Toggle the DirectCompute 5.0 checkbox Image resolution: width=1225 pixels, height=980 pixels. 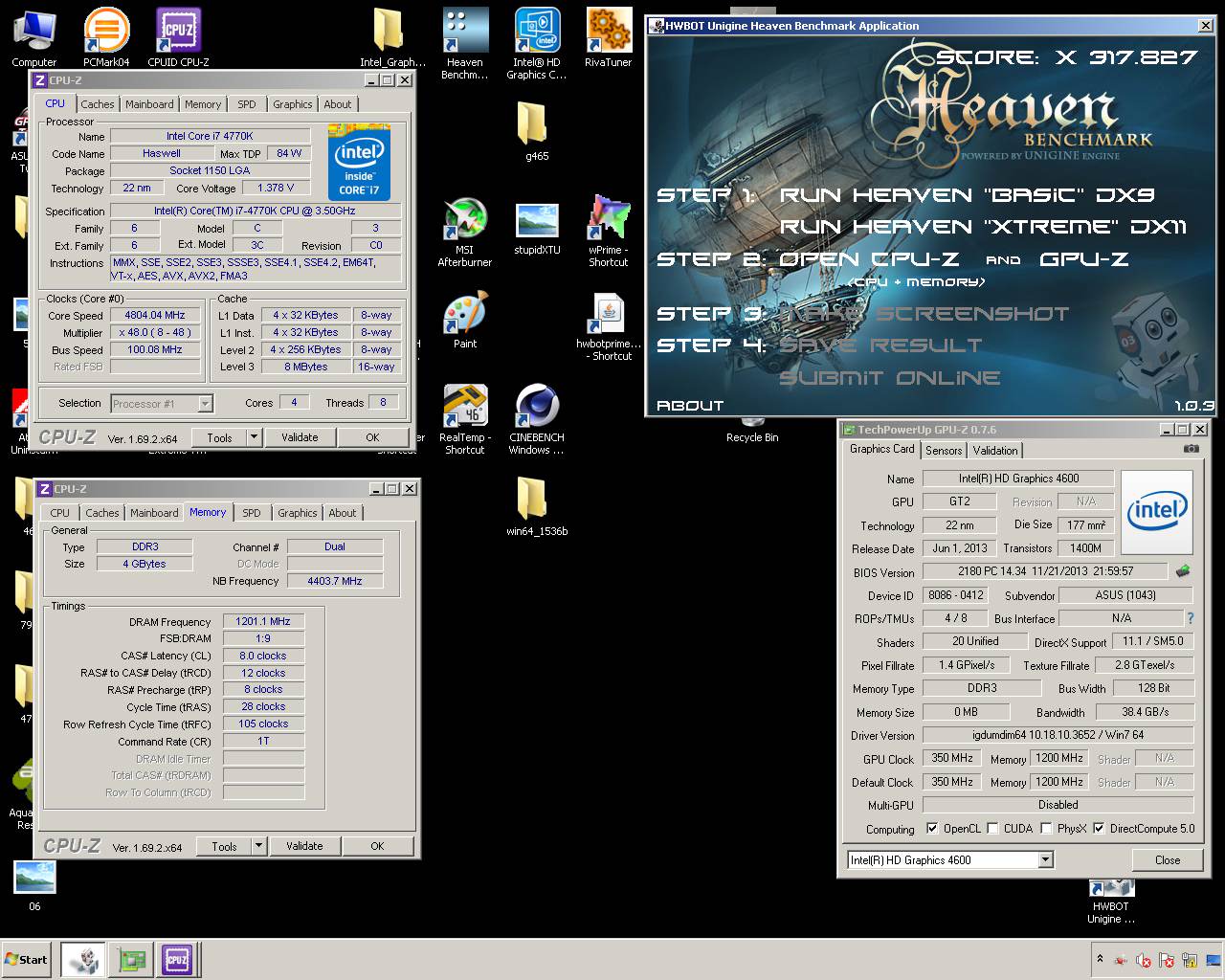[1099, 828]
